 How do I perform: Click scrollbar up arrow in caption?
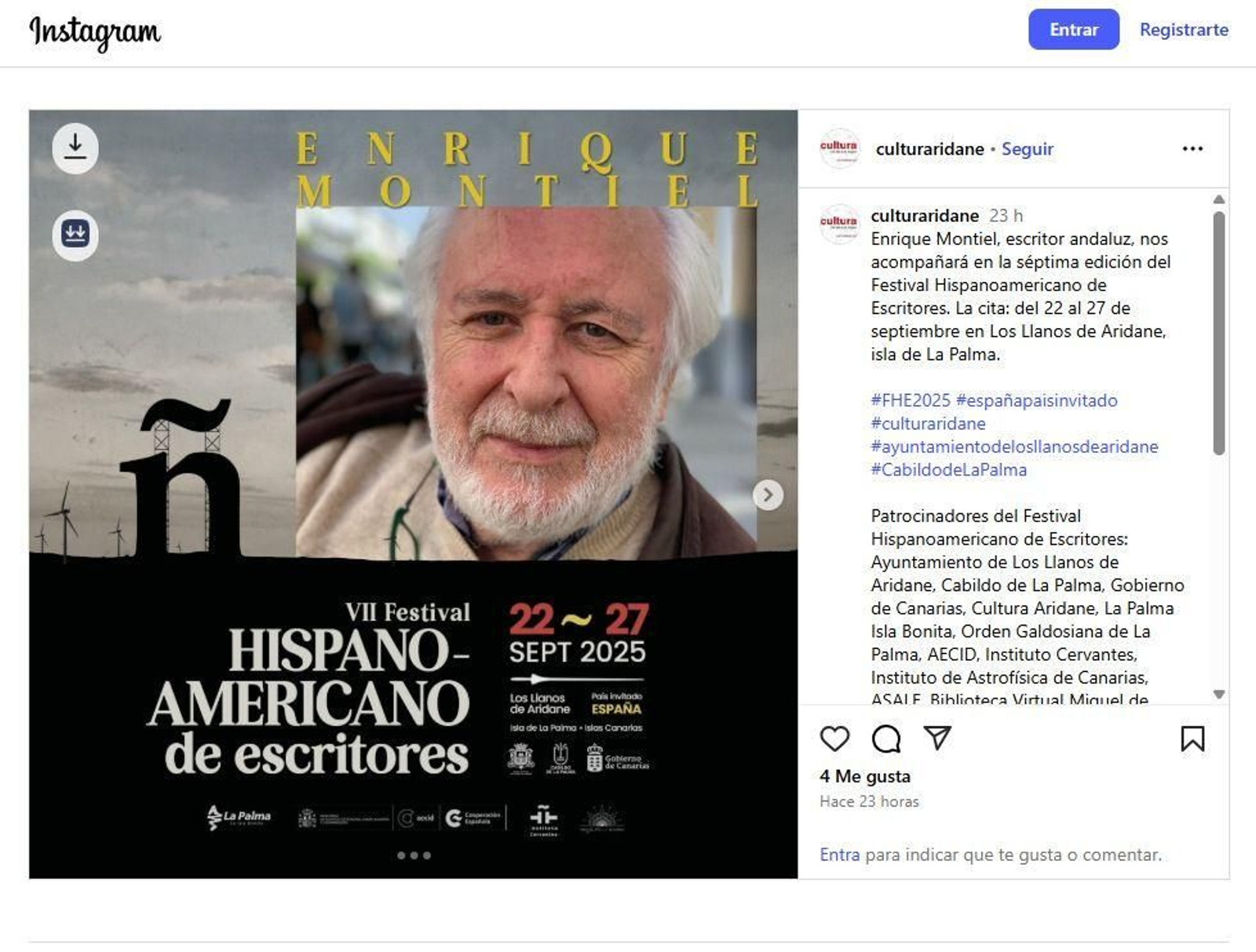[1218, 199]
